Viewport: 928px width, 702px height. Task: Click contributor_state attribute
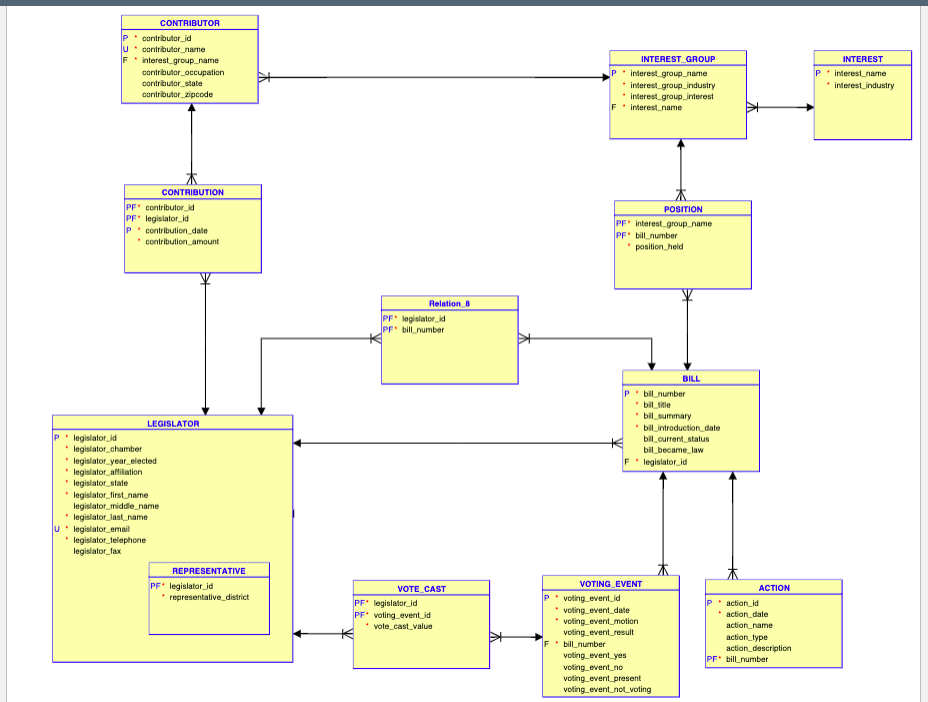tap(172, 83)
